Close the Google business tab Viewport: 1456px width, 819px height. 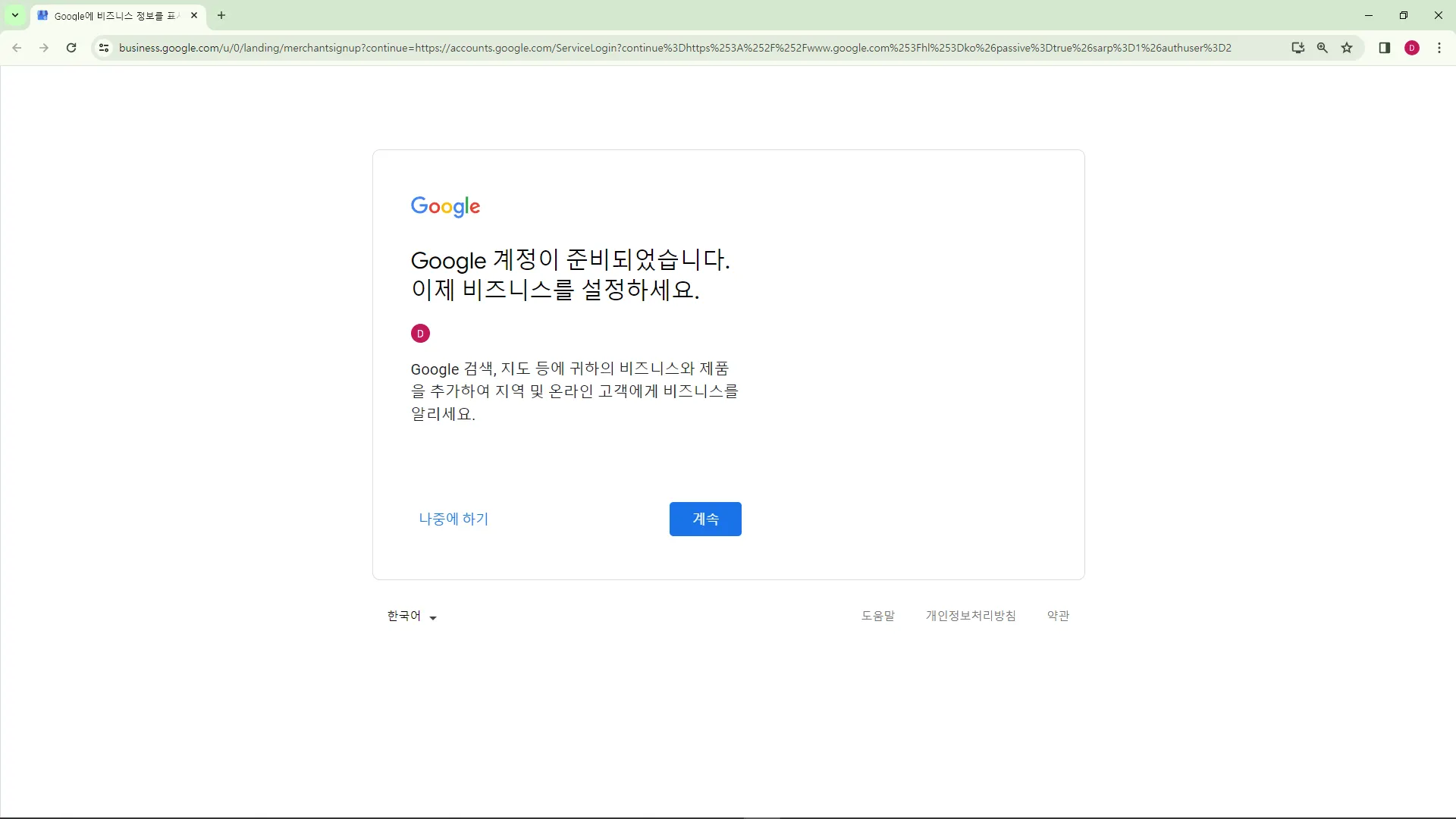click(x=194, y=15)
